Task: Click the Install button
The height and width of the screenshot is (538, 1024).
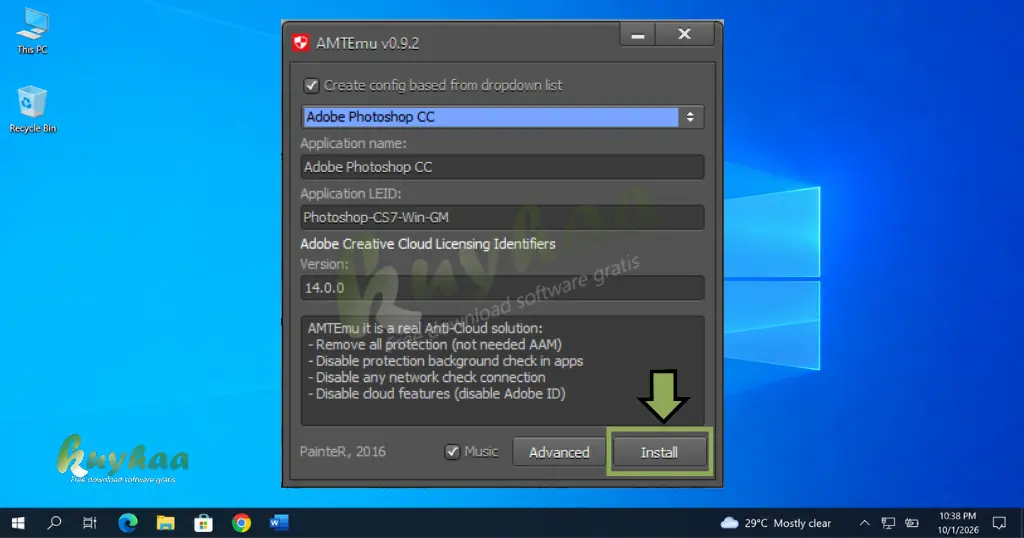Action: coord(659,452)
